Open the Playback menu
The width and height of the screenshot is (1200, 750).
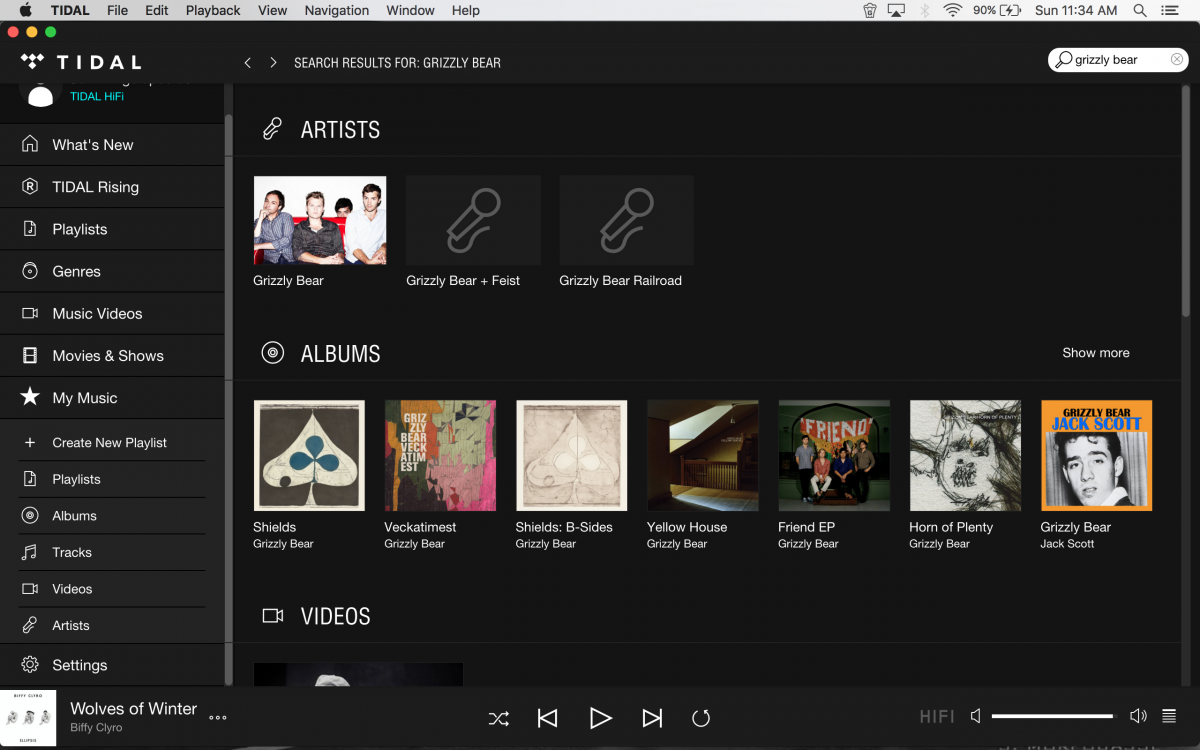point(213,10)
